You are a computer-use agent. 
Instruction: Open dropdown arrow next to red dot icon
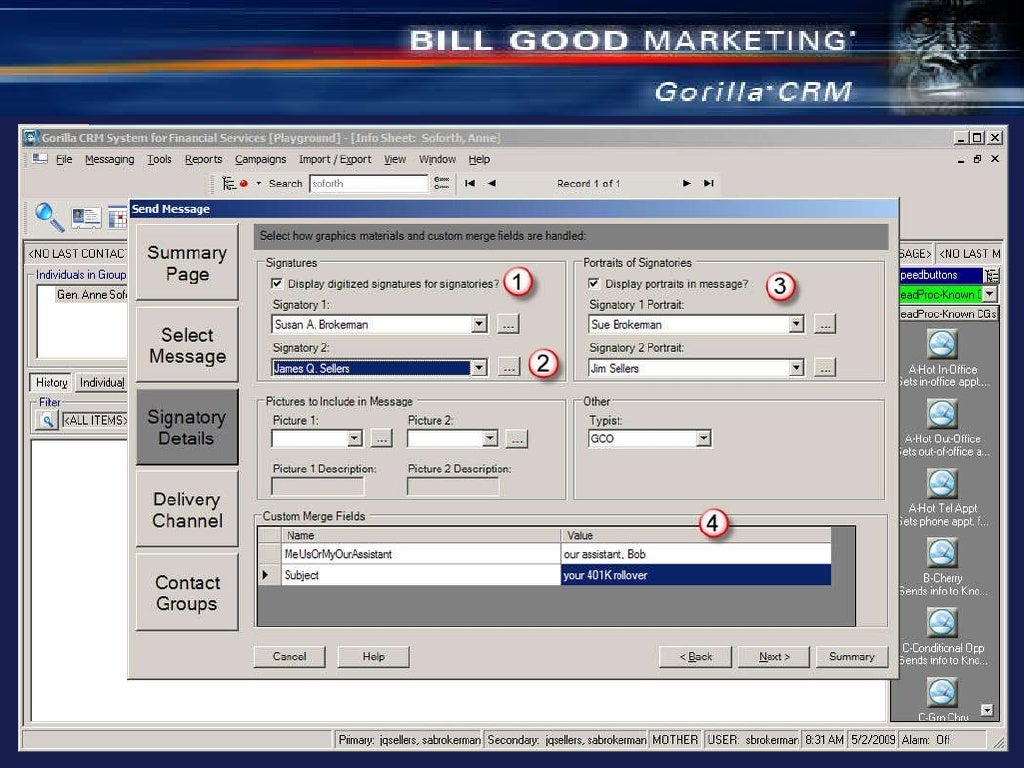(259, 184)
